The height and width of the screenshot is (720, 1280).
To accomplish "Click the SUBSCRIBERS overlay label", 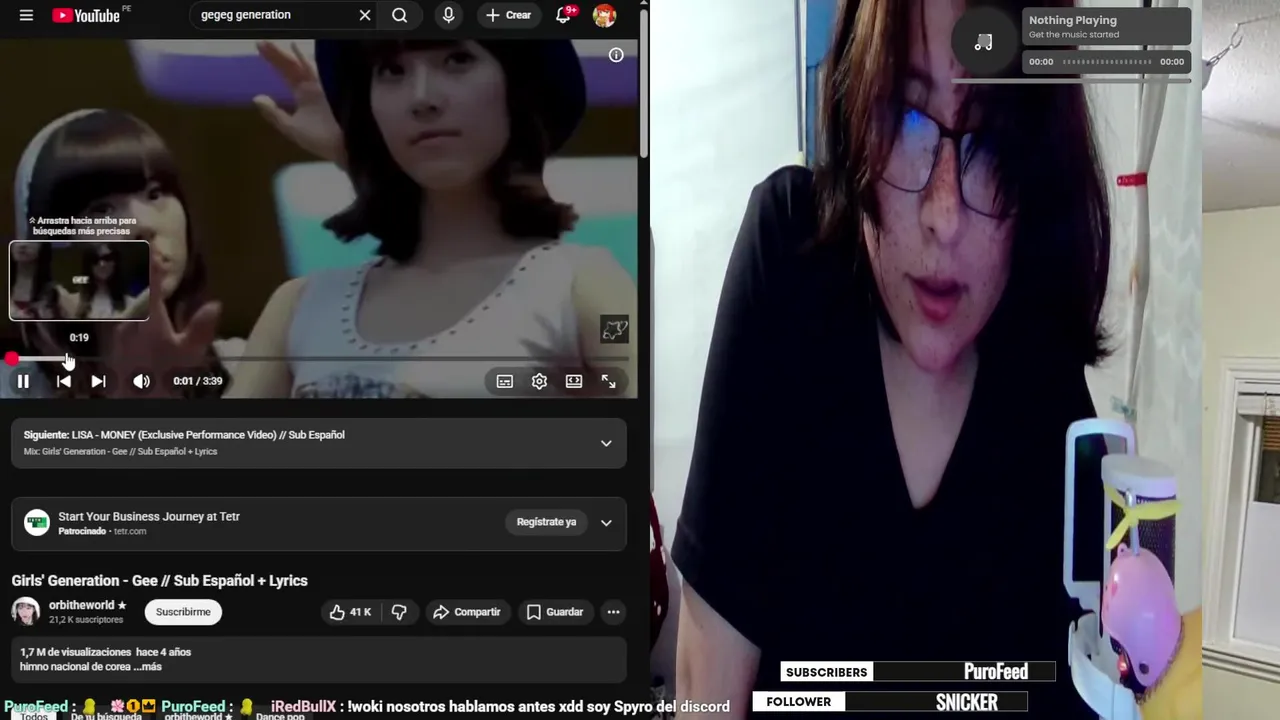I will coord(827,672).
